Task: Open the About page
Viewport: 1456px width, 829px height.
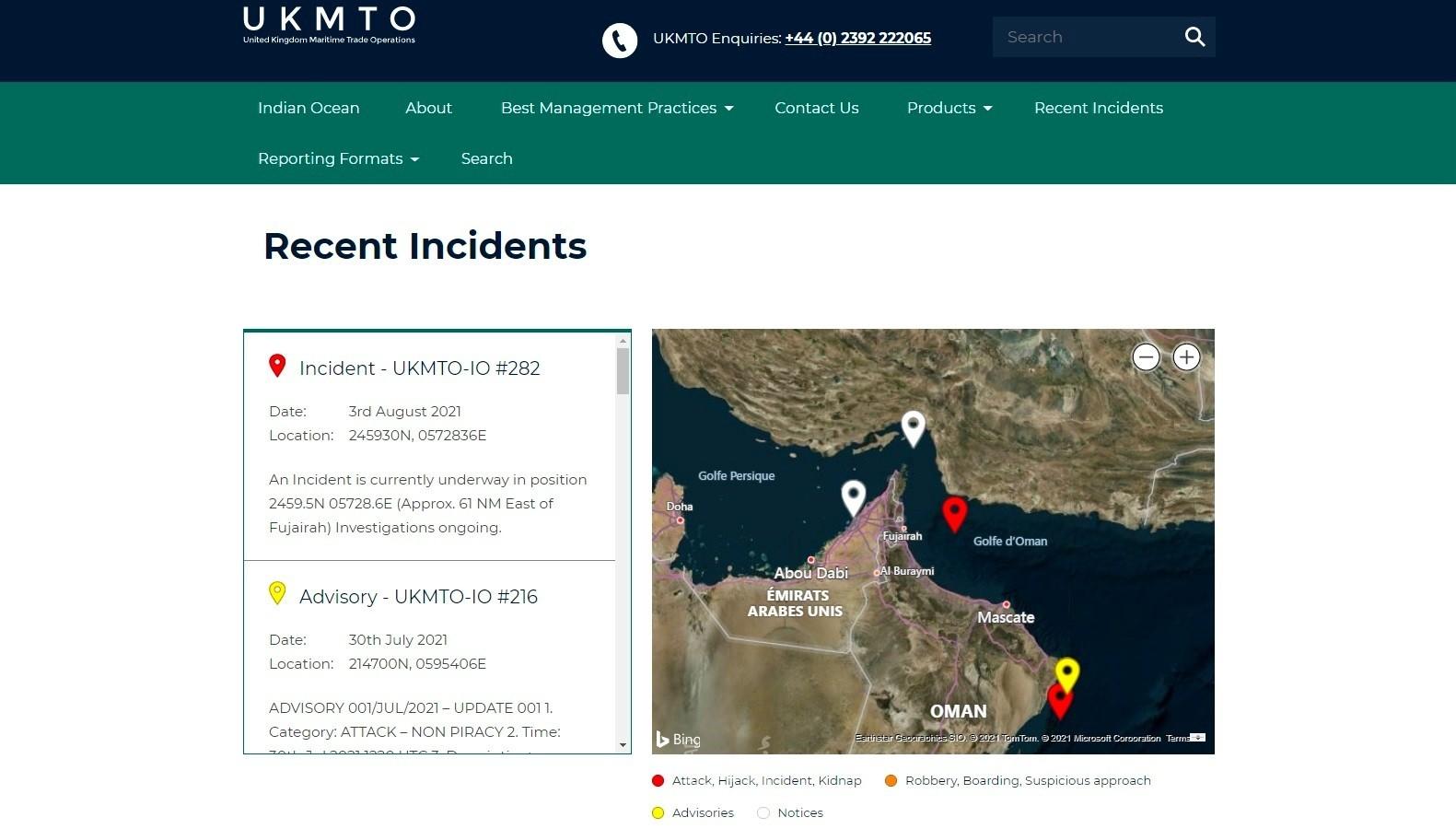Action: (x=428, y=108)
